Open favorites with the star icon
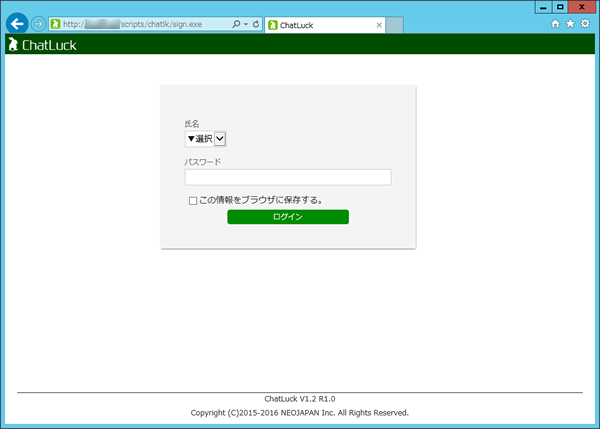This screenshot has width=600, height=429. [x=570, y=24]
